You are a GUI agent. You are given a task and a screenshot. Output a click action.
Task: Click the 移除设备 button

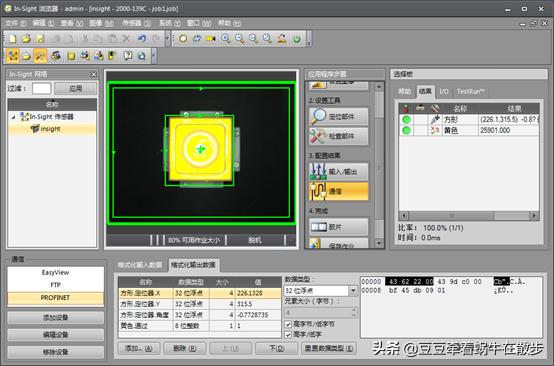55,352
